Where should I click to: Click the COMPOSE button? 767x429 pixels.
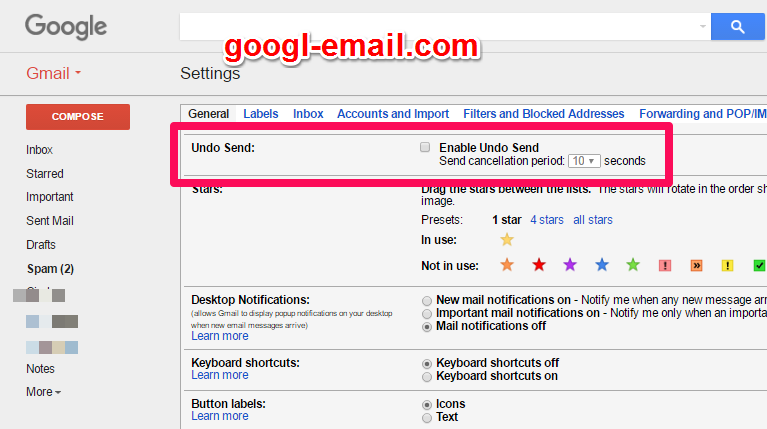click(x=78, y=117)
